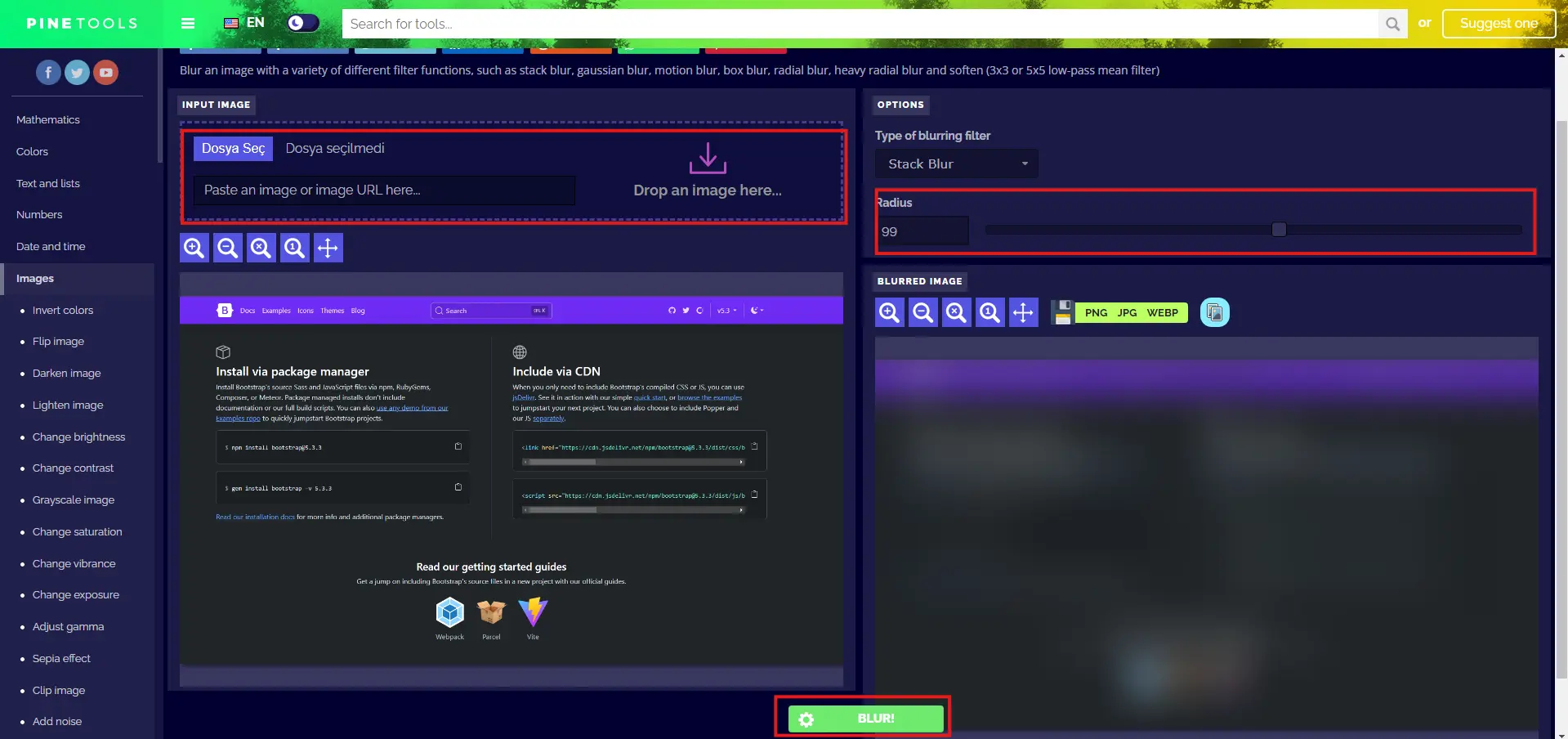Click the floppy disk save icon
The width and height of the screenshot is (1568, 739).
1062,312
